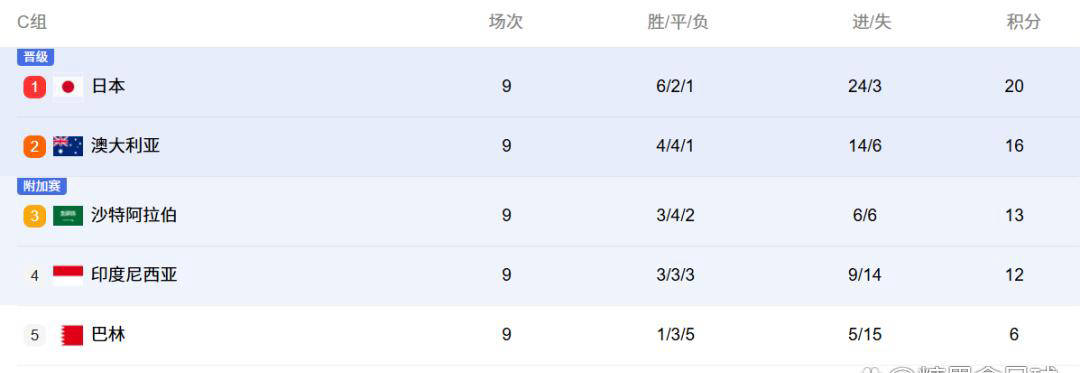Click the 积分 column header

(x=1024, y=22)
